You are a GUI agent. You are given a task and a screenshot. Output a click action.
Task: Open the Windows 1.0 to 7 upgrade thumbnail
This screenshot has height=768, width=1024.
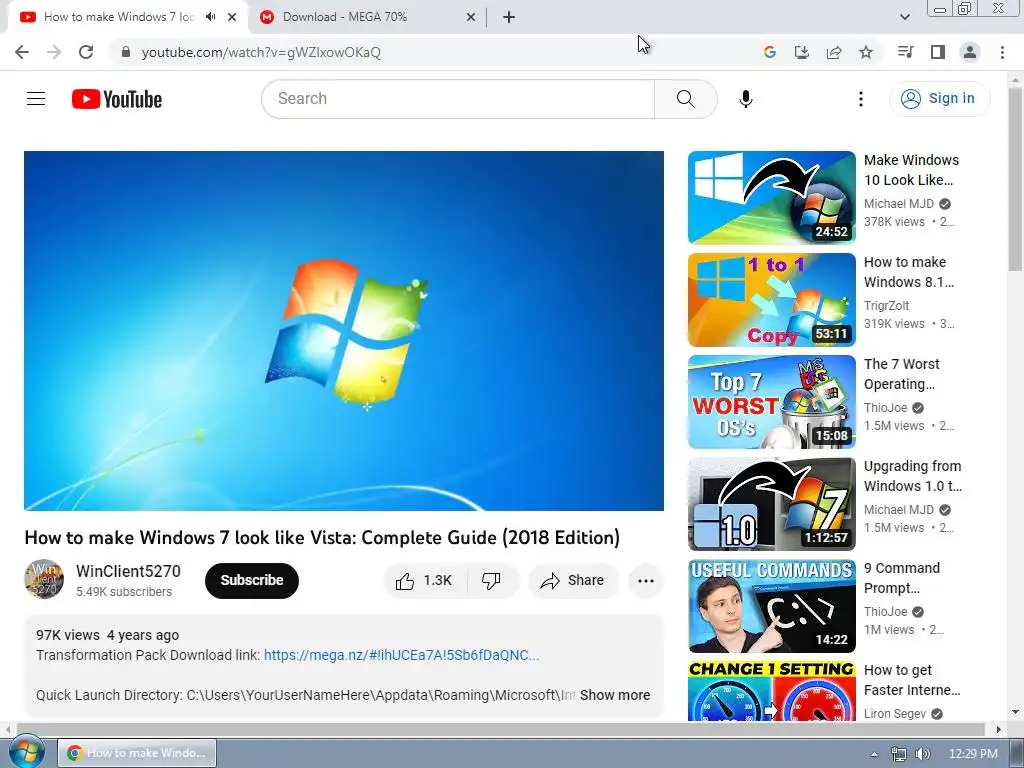(771, 504)
